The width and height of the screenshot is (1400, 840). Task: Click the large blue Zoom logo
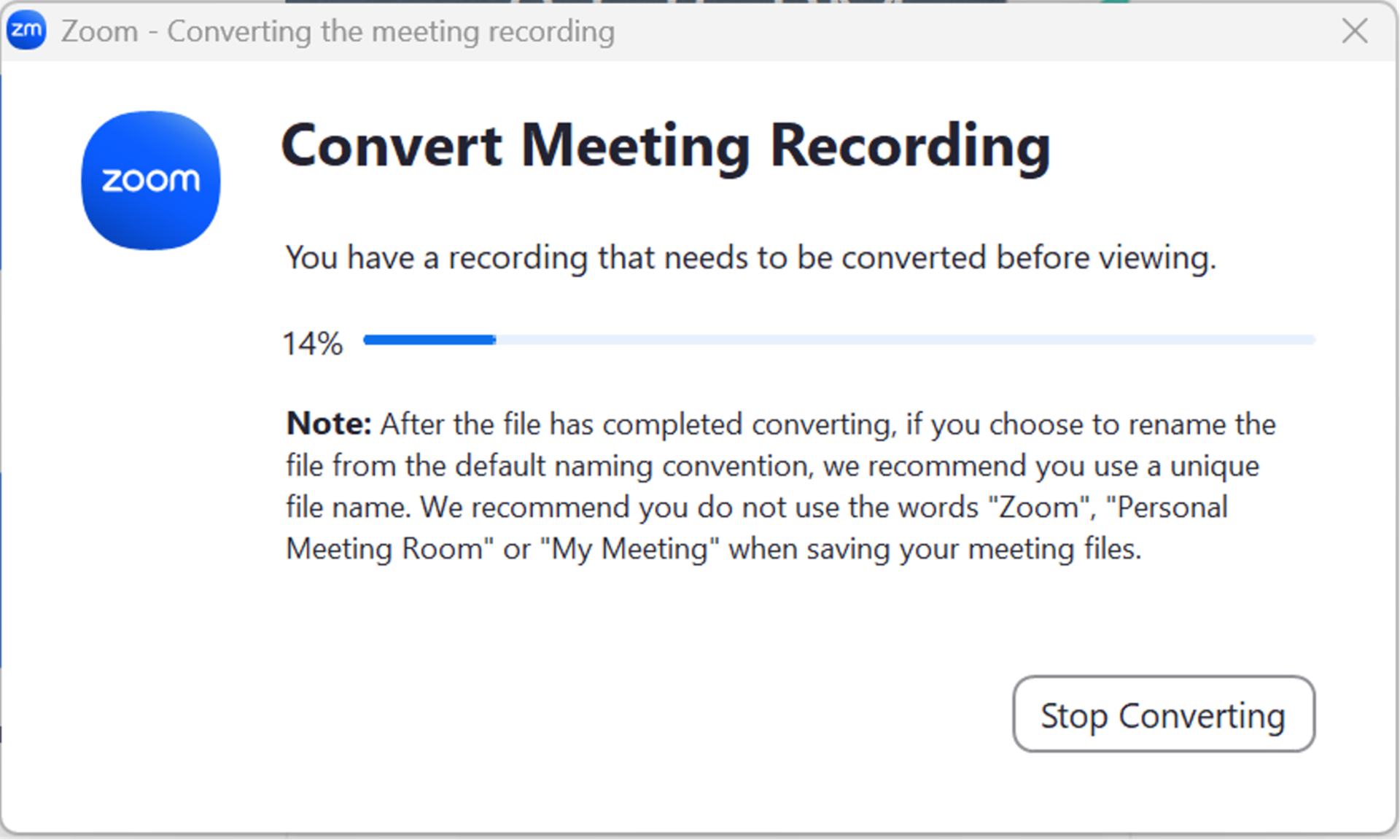[151, 181]
